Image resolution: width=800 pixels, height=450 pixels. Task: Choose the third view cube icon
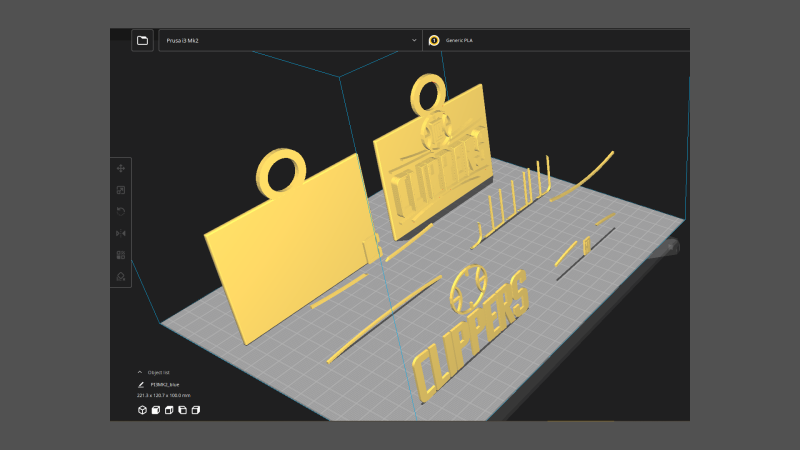[x=169, y=410]
